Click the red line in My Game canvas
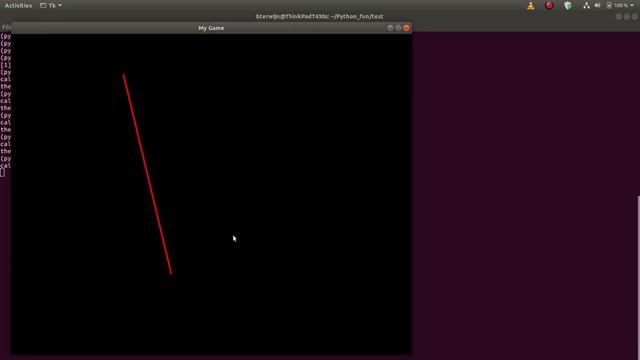Viewport: 640px width, 360px height. pos(147,174)
